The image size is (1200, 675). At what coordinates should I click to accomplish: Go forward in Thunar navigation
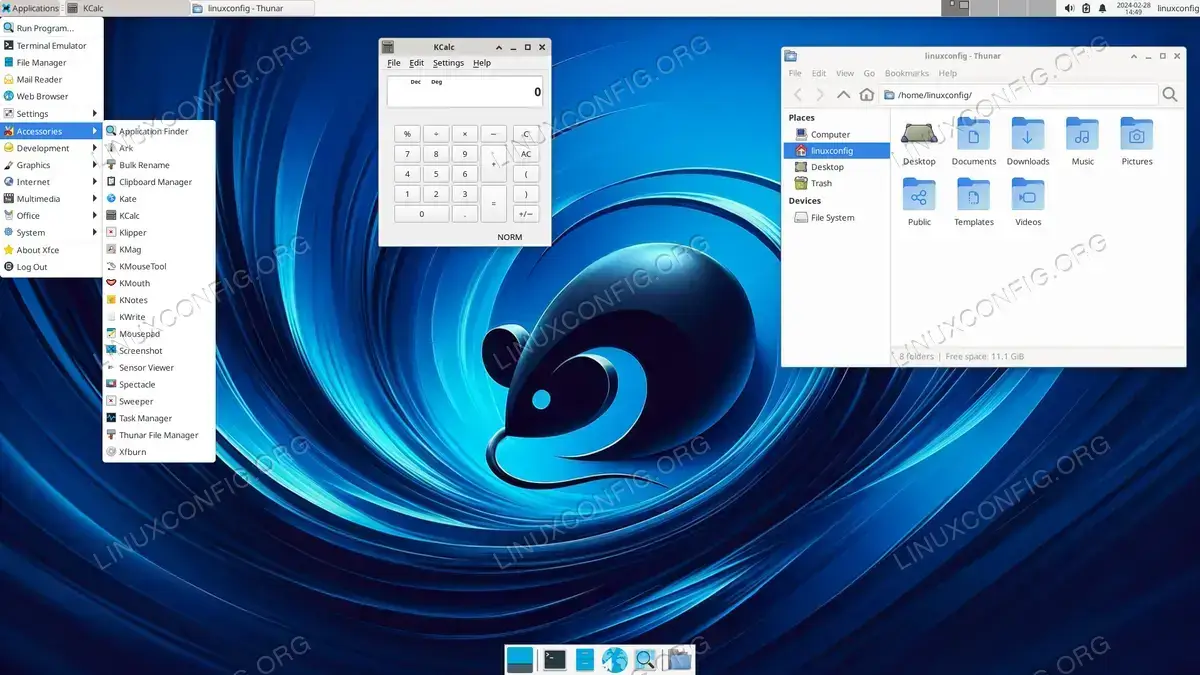point(820,94)
